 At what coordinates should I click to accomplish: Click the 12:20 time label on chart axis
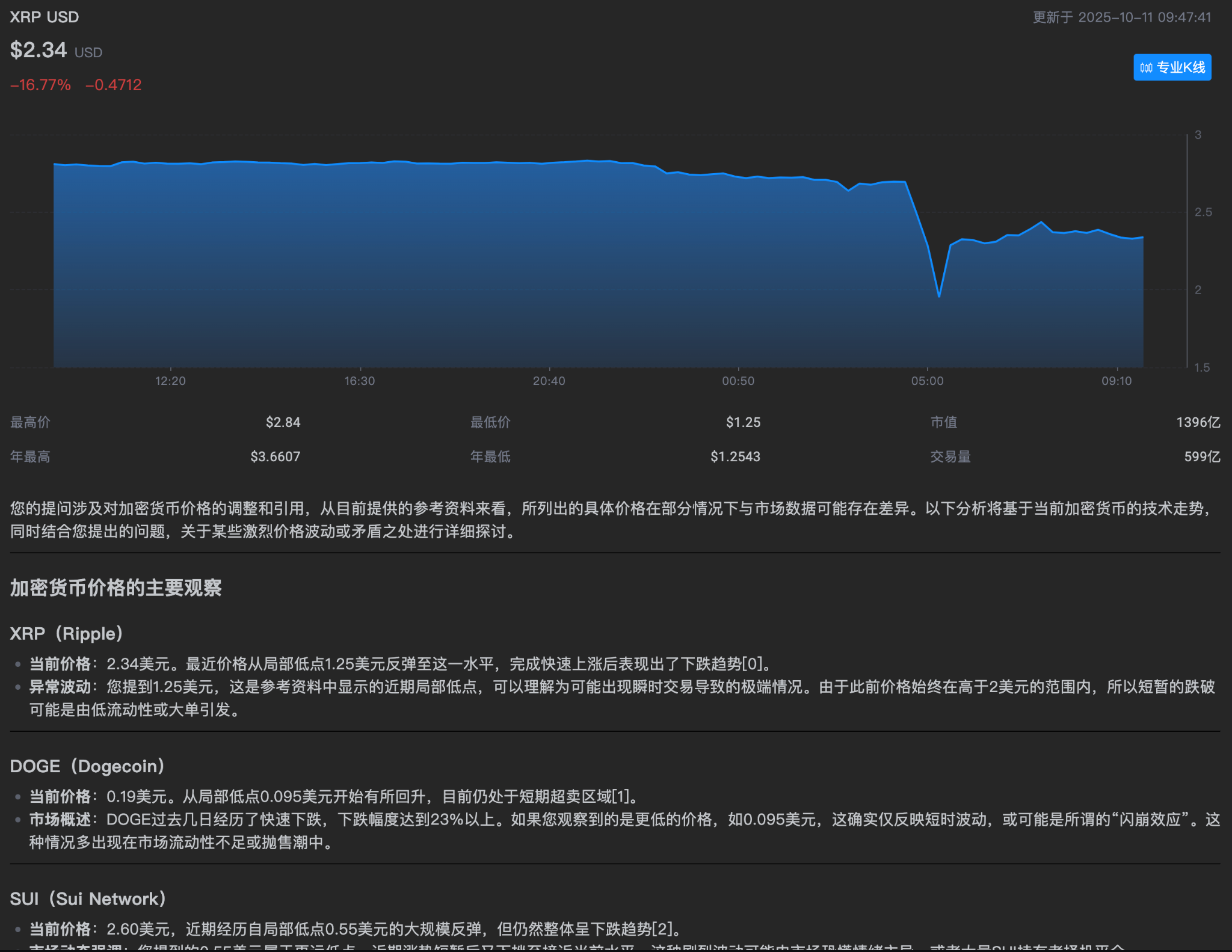tap(170, 381)
